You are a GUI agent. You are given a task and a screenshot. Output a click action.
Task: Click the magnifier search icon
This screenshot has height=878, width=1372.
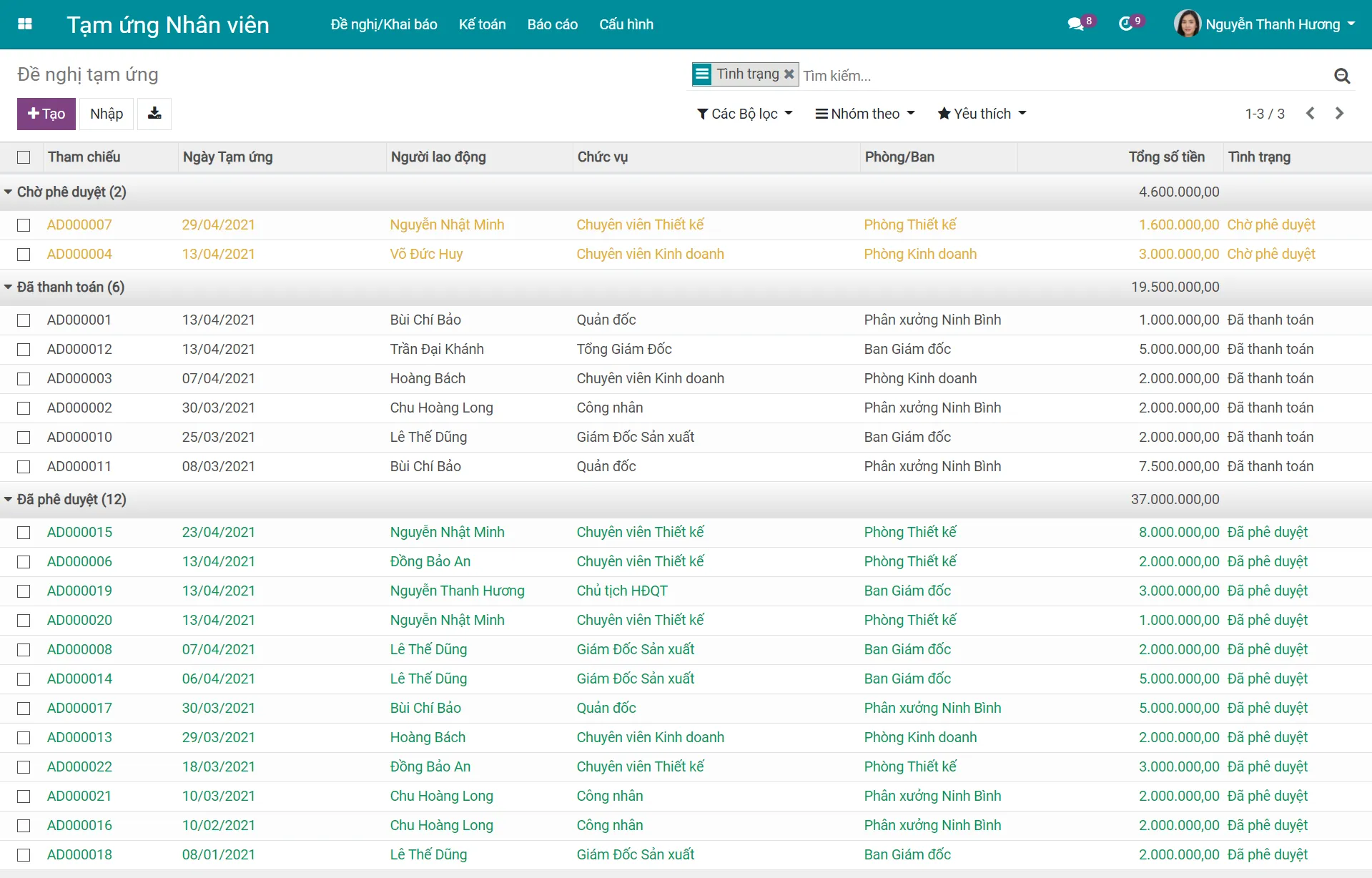click(1342, 76)
